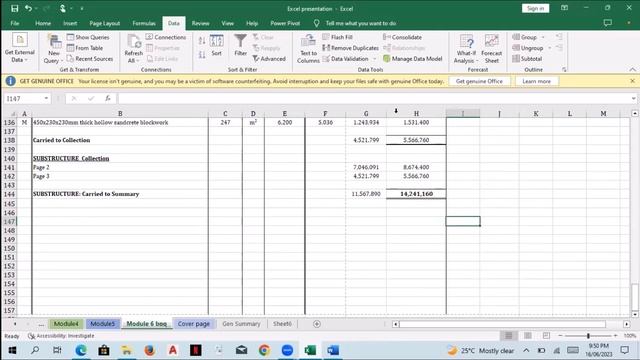Click in the formula bar
Viewport: 640px width, 360px height.
(373, 98)
